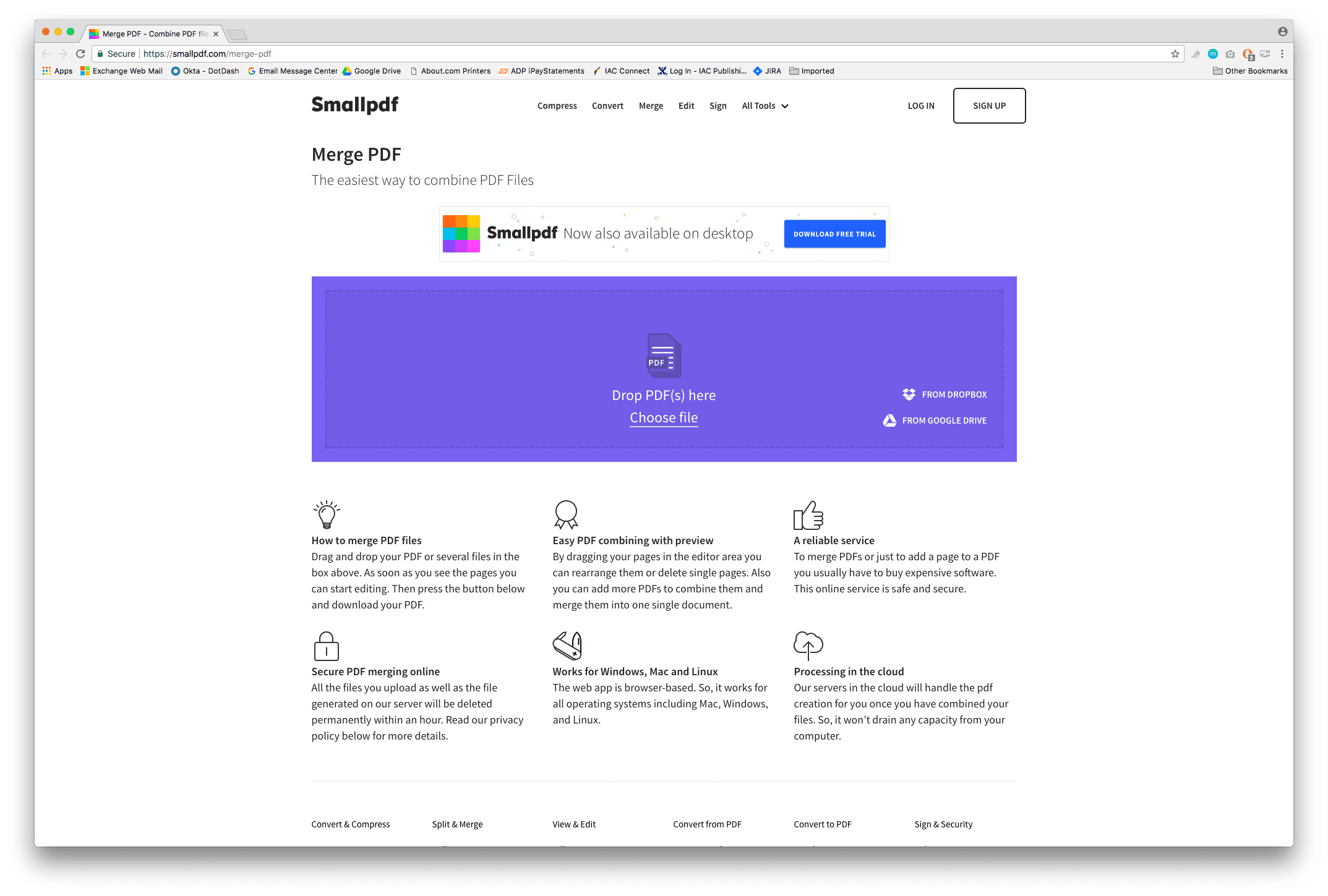The width and height of the screenshot is (1328, 896).
Task: Click the Smallpdf colorful logo in the desktop banner
Action: [x=461, y=234]
